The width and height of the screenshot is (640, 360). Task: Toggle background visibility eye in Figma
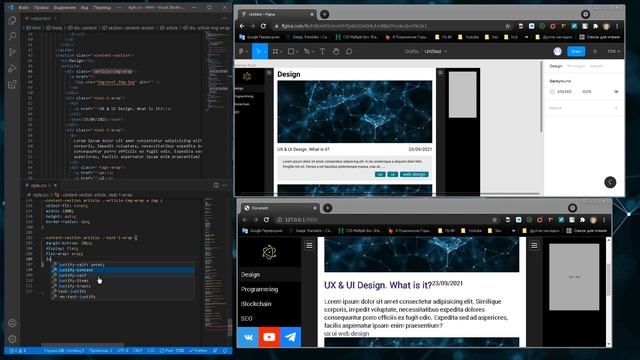(x=616, y=91)
